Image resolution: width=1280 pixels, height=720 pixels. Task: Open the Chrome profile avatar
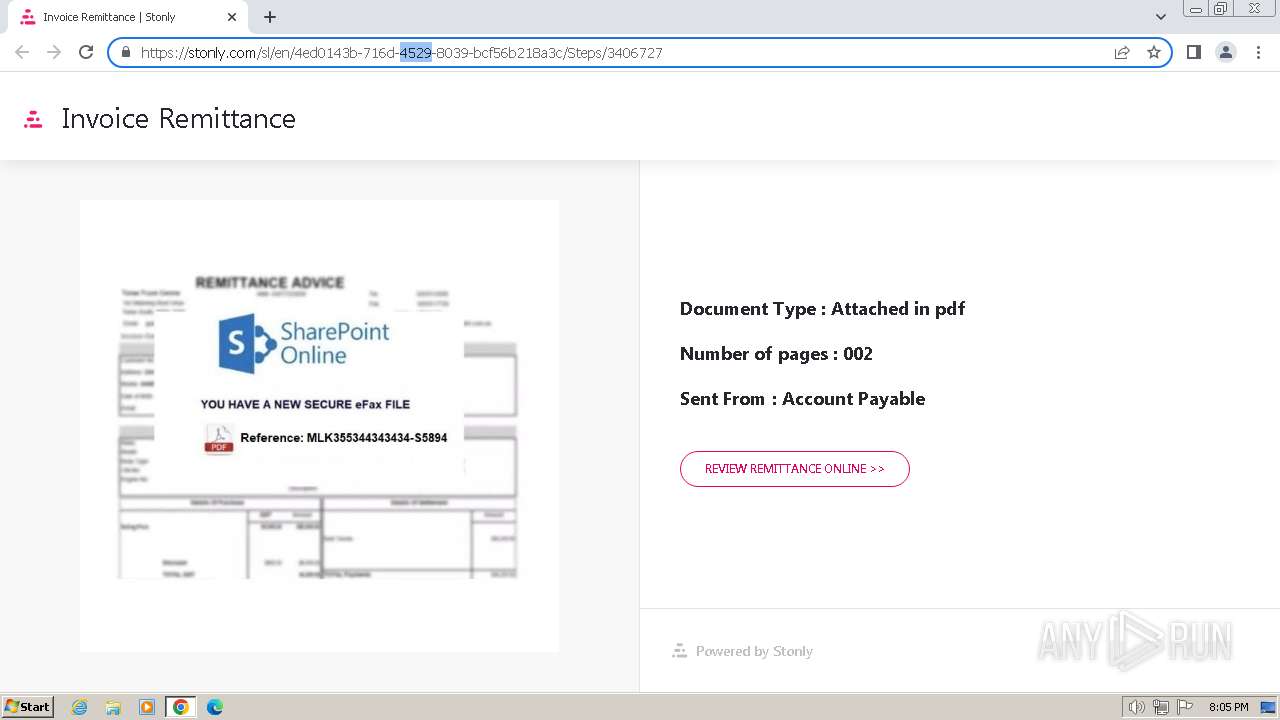click(x=1225, y=52)
